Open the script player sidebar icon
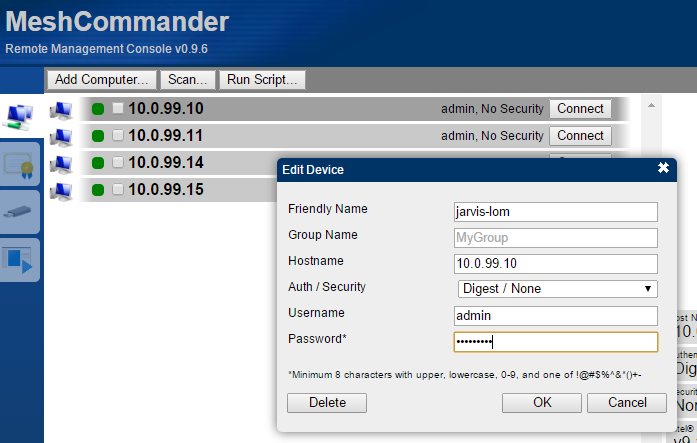The image size is (697, 443). (x=19, y=260)
